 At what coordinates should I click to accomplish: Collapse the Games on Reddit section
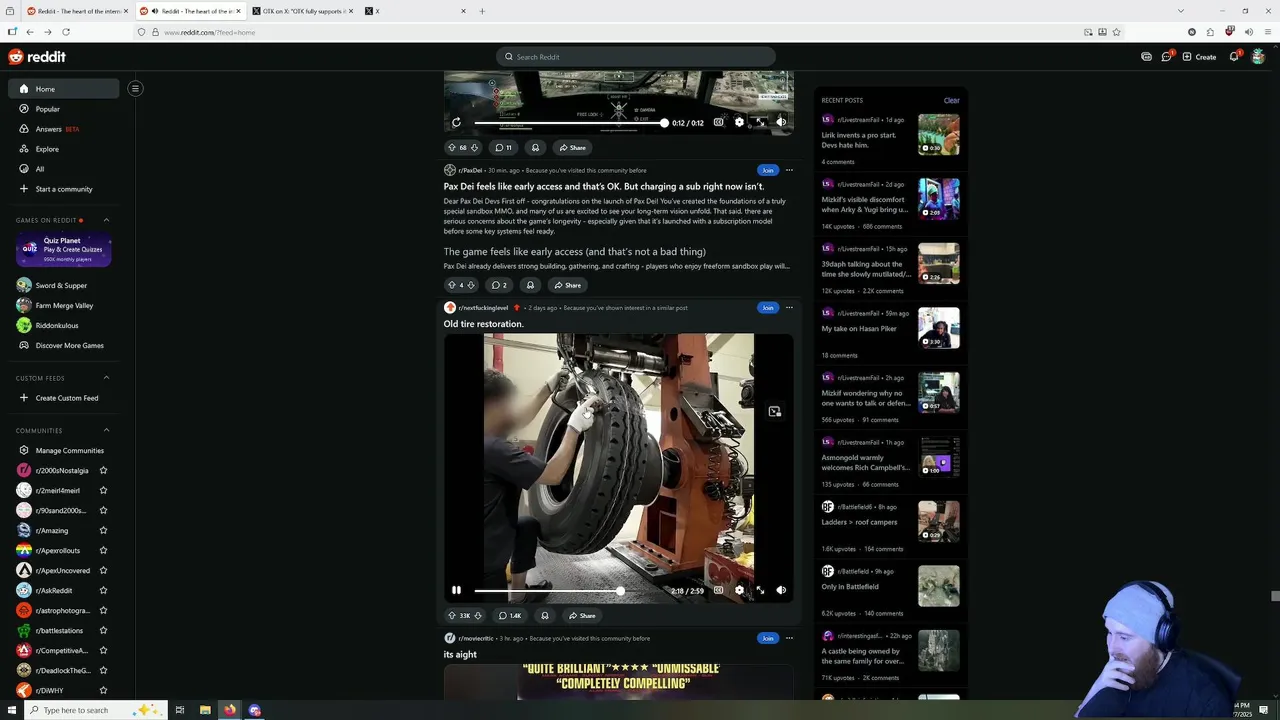[x=106, y=220]
